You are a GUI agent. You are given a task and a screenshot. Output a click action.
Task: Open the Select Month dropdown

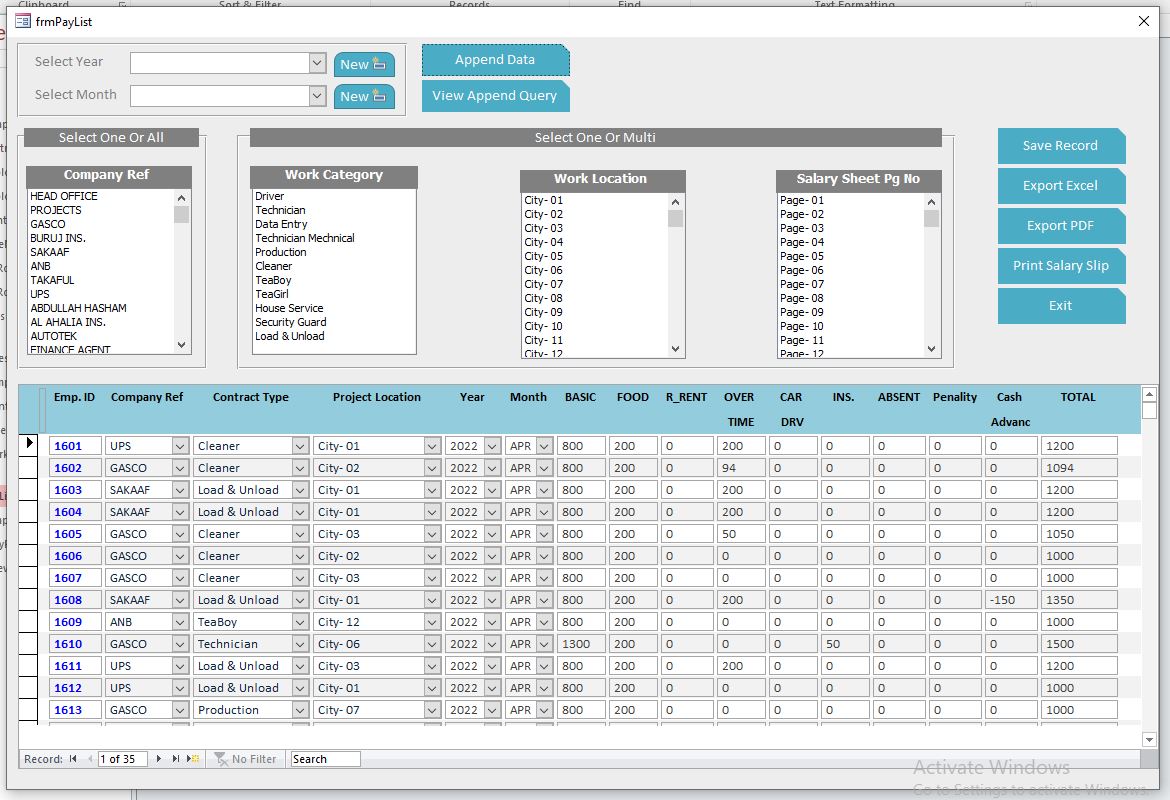click(x=316, y=94)
